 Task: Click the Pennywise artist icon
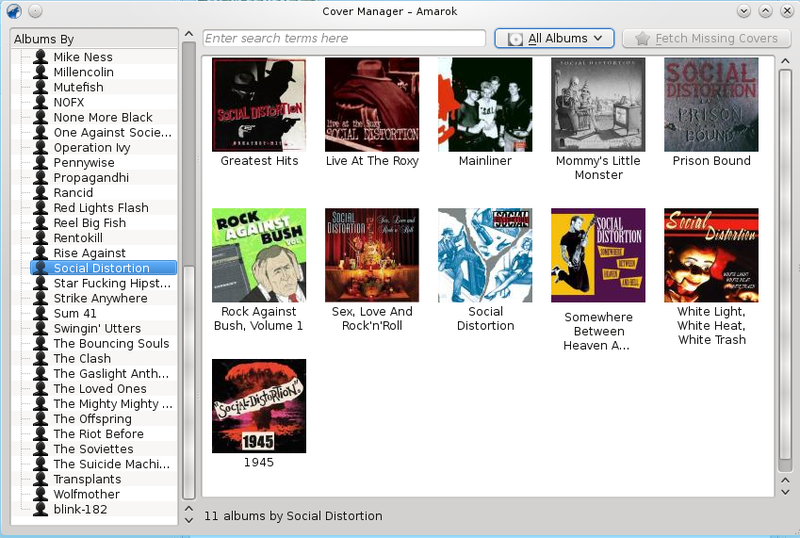pos(40,163)
